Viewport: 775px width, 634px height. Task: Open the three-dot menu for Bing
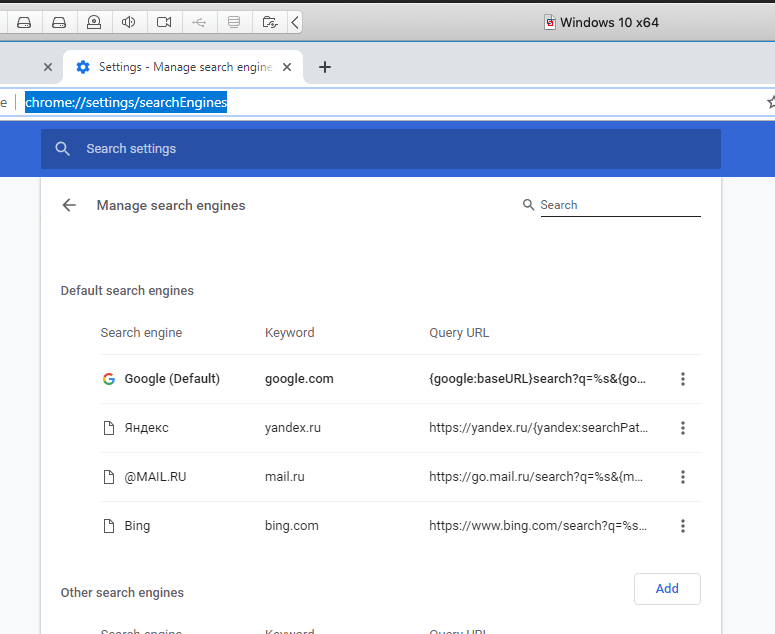pos(683,526)
